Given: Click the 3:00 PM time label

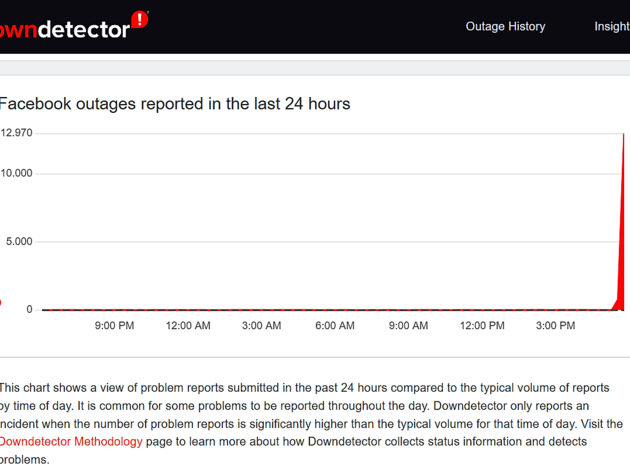Looking at the screenshot, I should 555,326.
